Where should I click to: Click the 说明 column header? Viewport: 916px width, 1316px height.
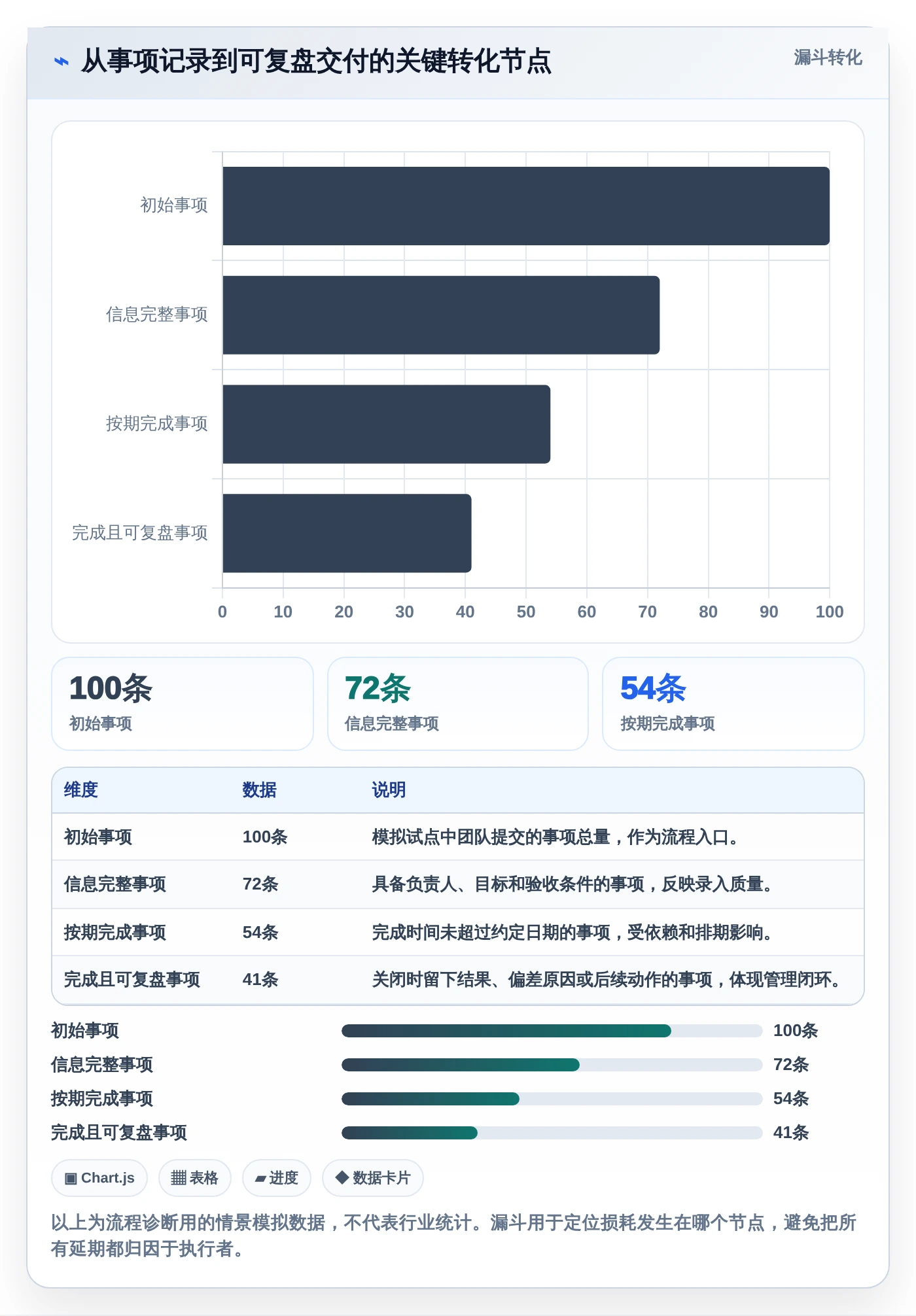(389, 790)
